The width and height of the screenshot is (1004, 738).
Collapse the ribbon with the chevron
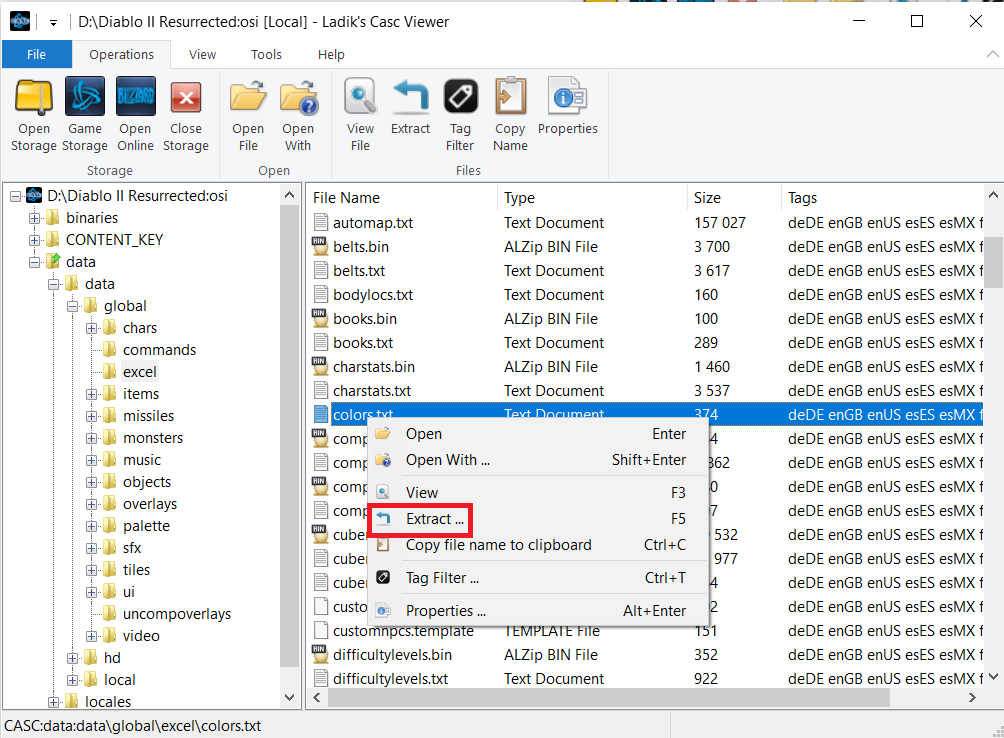[992, 54]
